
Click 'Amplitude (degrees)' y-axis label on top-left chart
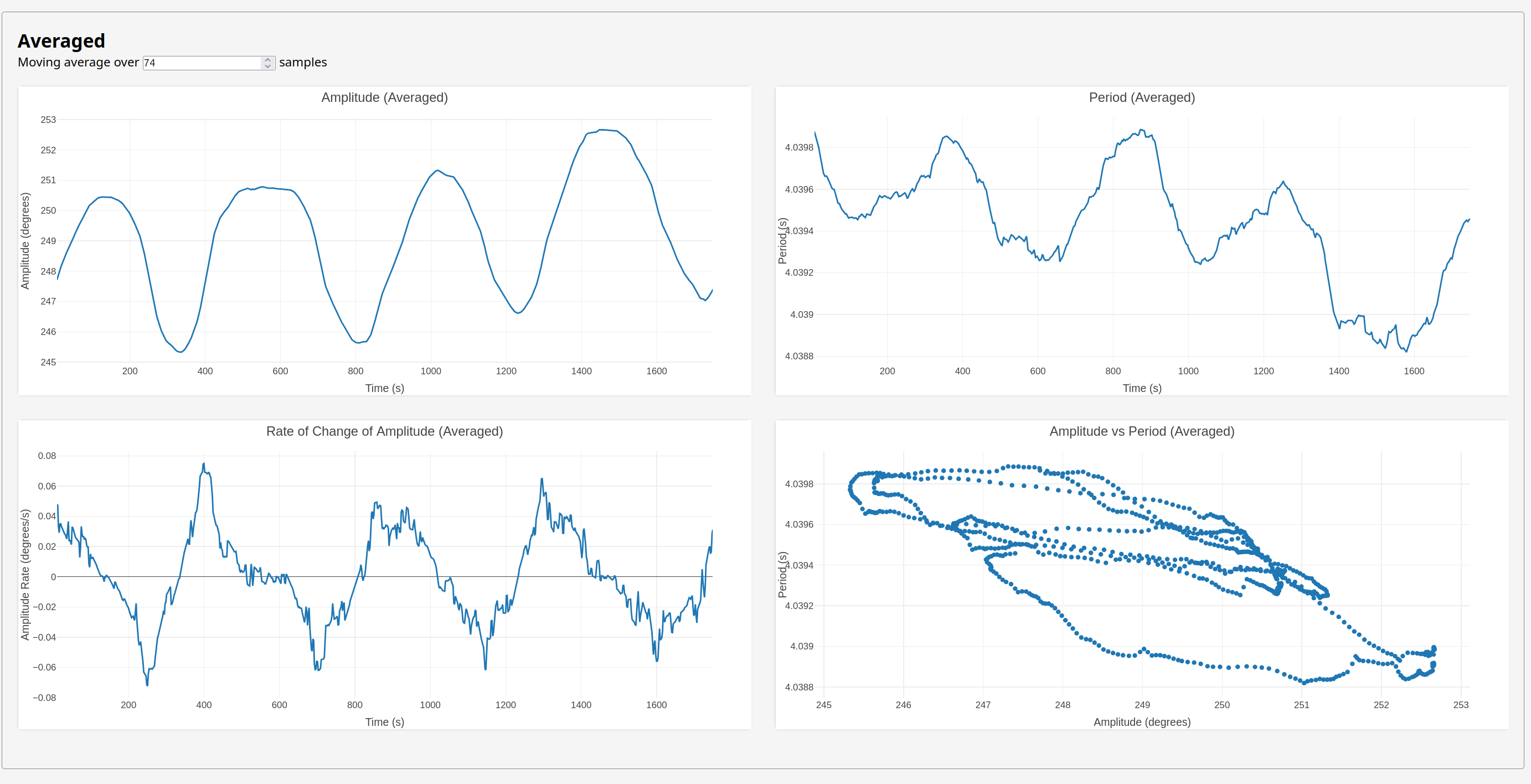pyautogui.click(x=25, y=241)
